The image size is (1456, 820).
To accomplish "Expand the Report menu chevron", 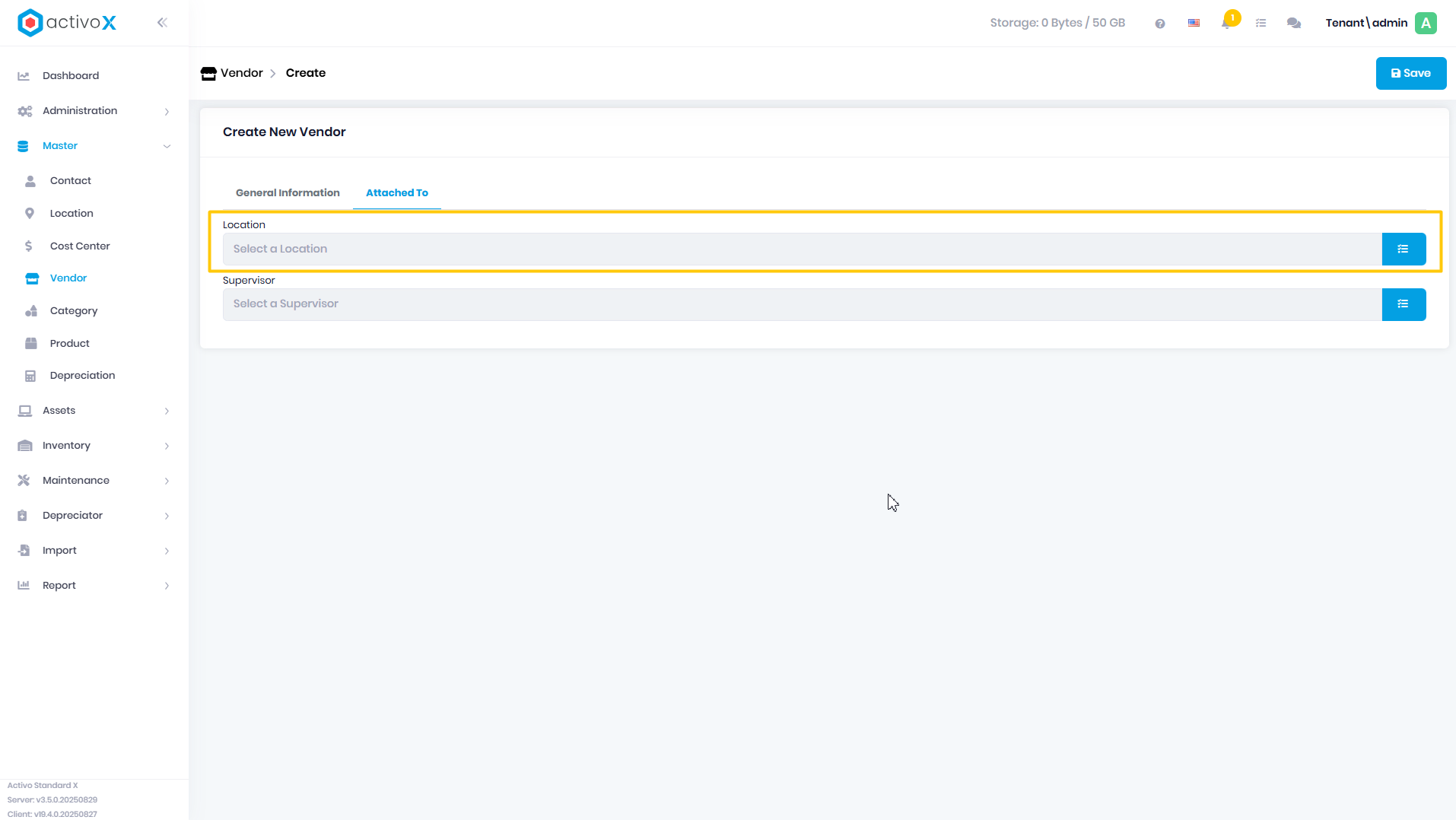I will click(167, 586).
